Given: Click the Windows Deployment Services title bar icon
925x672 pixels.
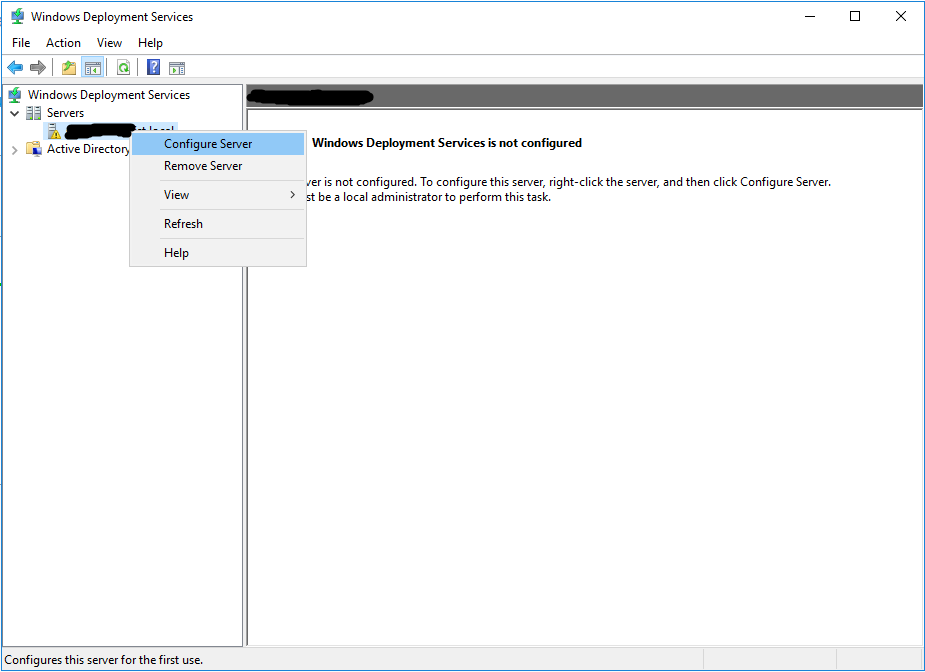Looking at the screenshot, I should tap(18, 17).
